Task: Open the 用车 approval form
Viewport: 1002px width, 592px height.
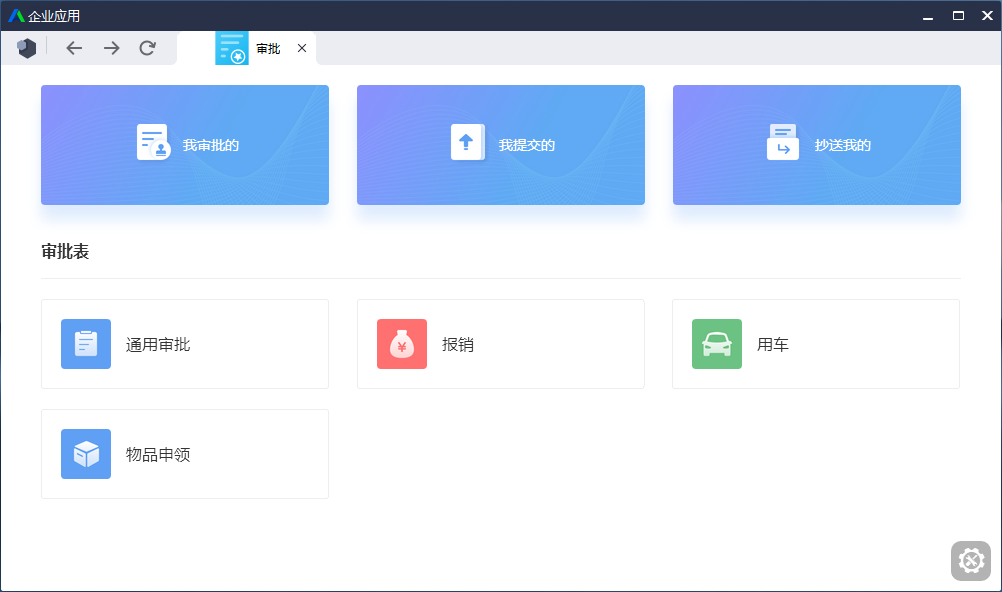Action: coord(816,344)
